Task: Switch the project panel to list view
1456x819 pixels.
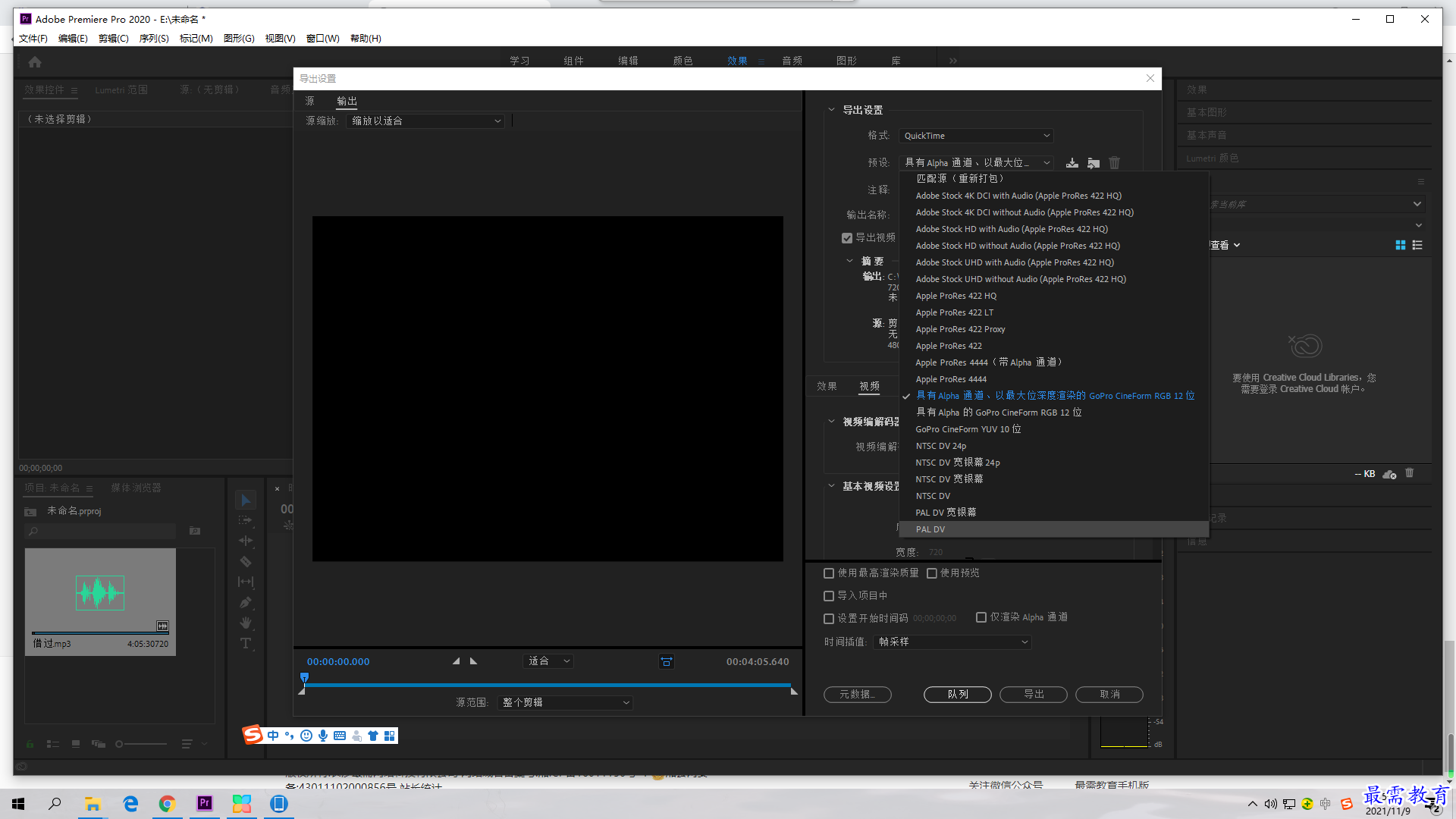Action: point(53,744)
